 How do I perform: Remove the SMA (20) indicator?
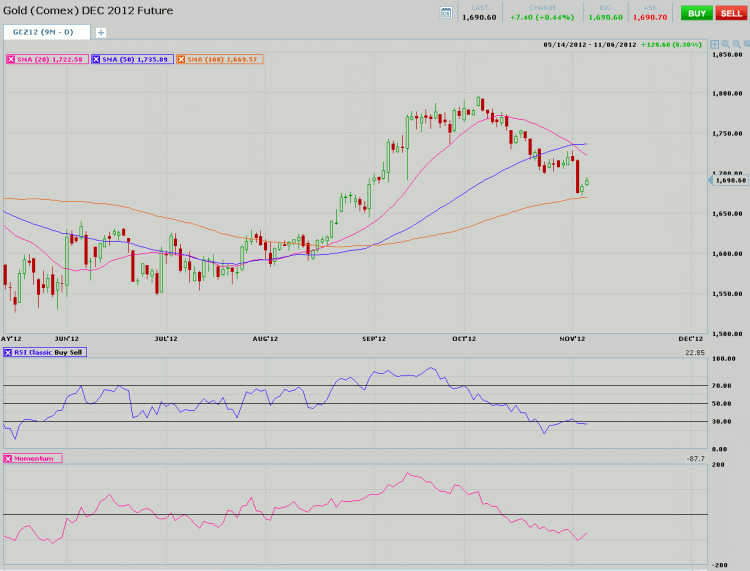[x=11, y=60]
